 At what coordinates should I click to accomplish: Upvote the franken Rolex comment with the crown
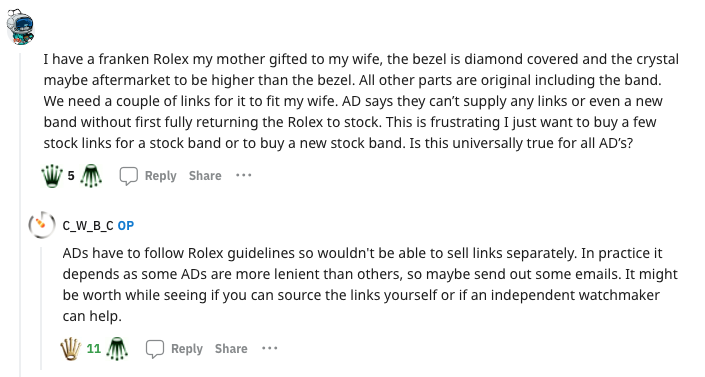(x=52, y=175)
